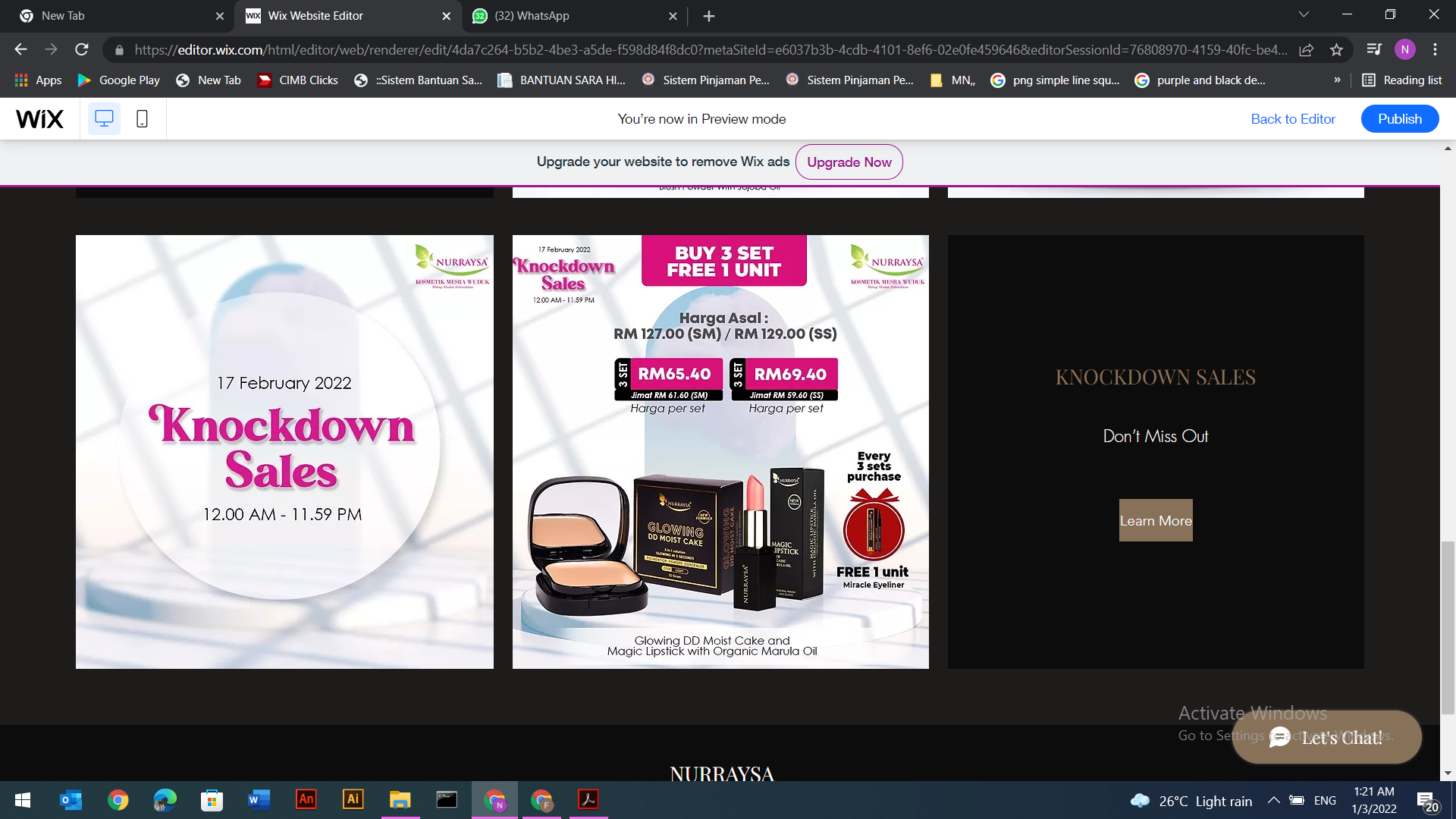Click the NURRAYSA footer title

coord(722,773)
